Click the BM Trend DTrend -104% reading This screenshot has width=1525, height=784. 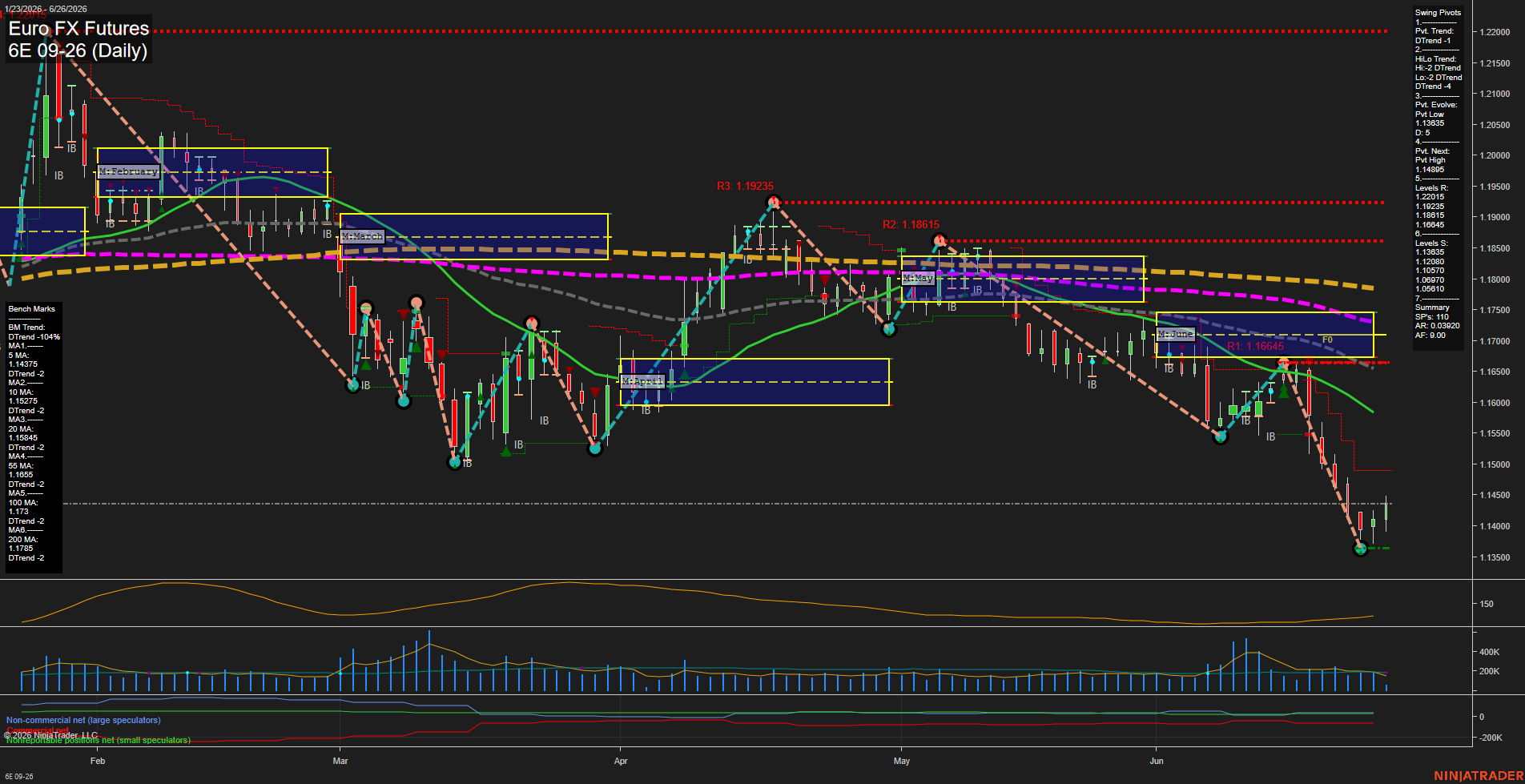[34, 332]
